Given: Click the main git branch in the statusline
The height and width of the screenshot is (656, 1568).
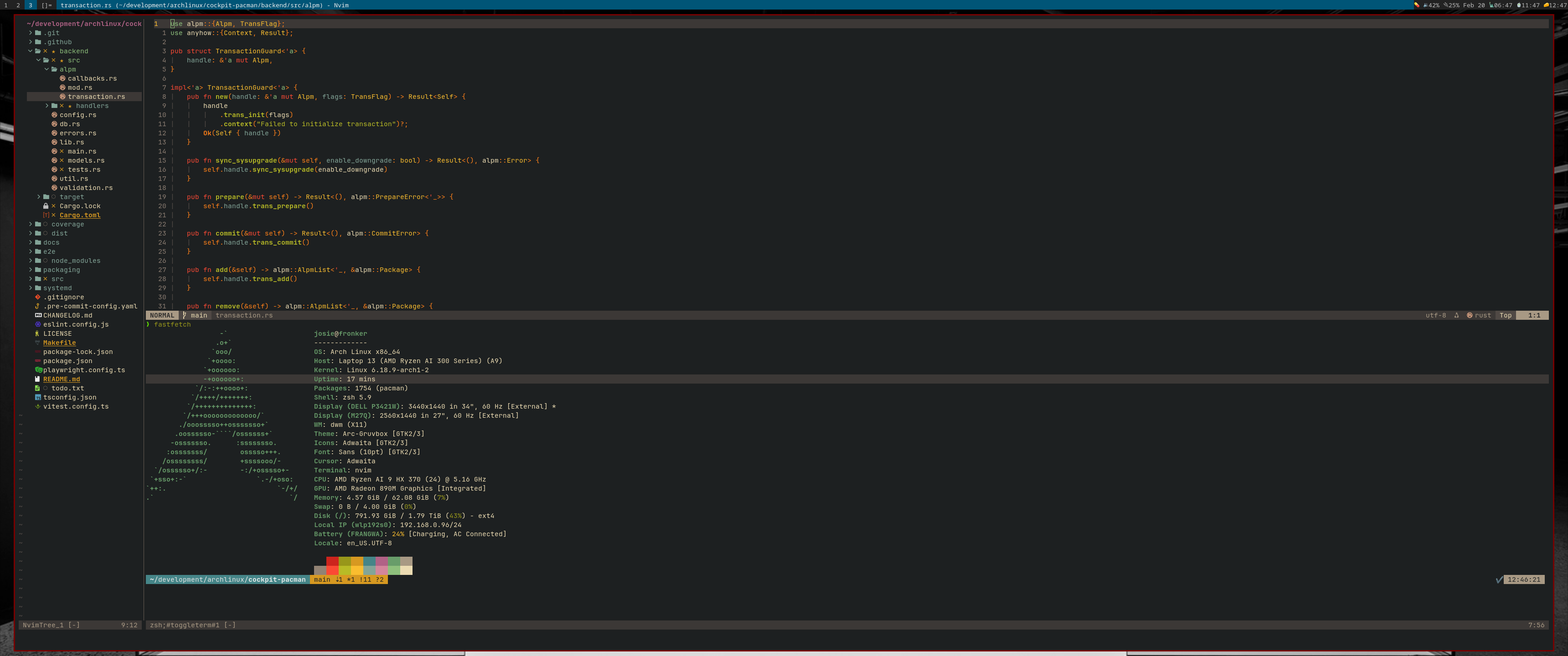Looking at the screenshot, I should point(198,315).
